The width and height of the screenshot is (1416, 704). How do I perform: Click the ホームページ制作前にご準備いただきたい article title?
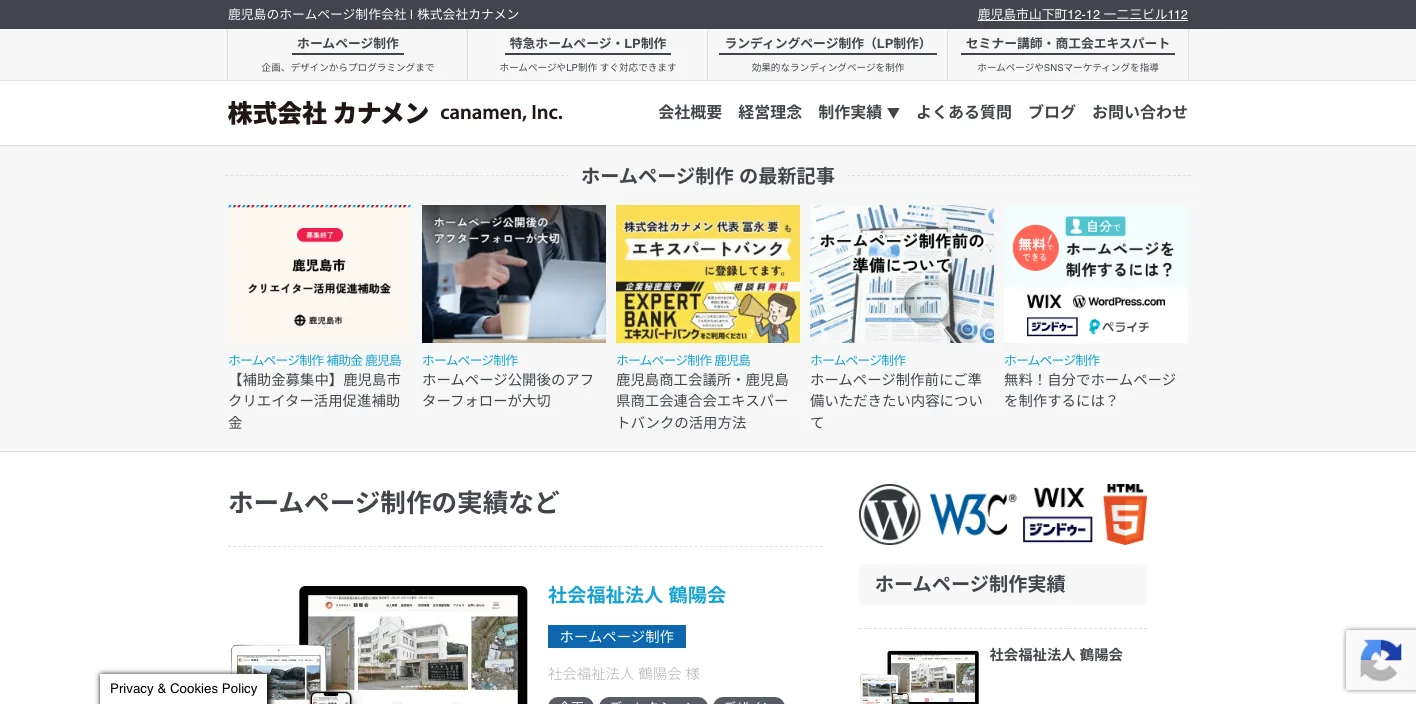pos(897,401)
